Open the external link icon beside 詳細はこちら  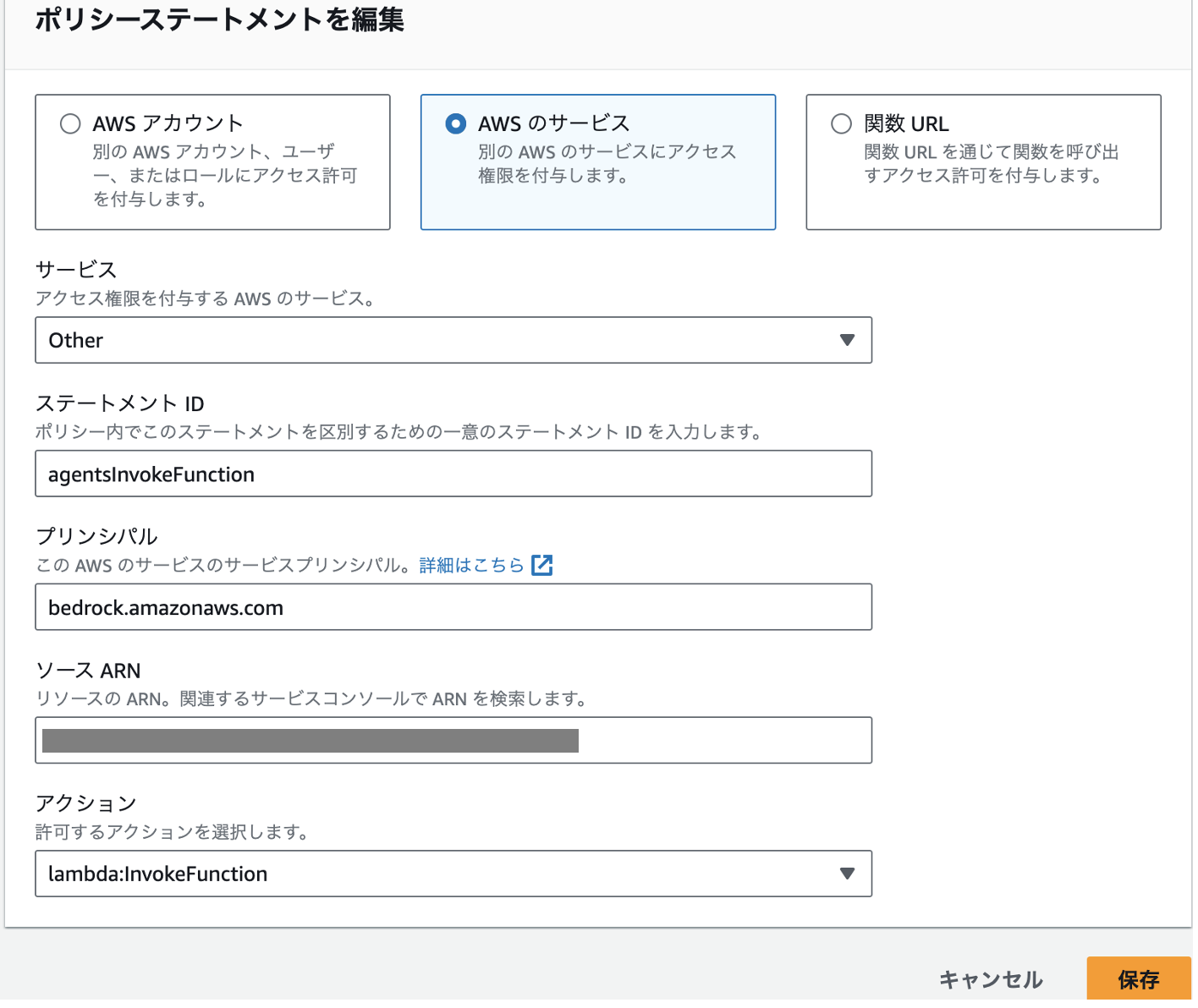541,566
